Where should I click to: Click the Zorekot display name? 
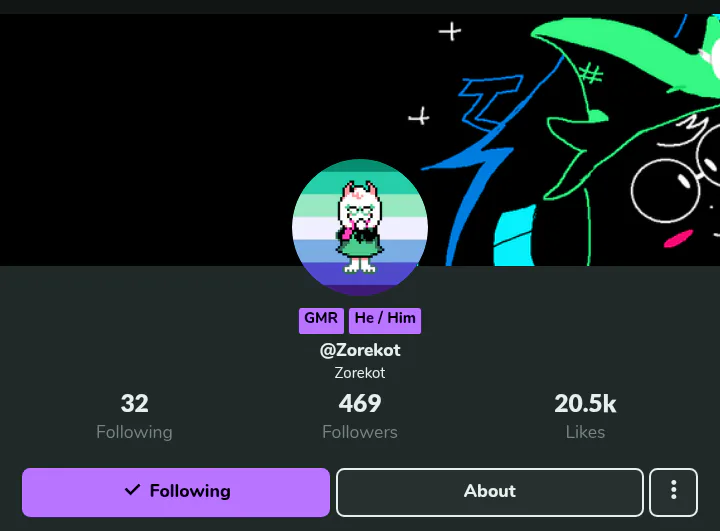[360, 373]
